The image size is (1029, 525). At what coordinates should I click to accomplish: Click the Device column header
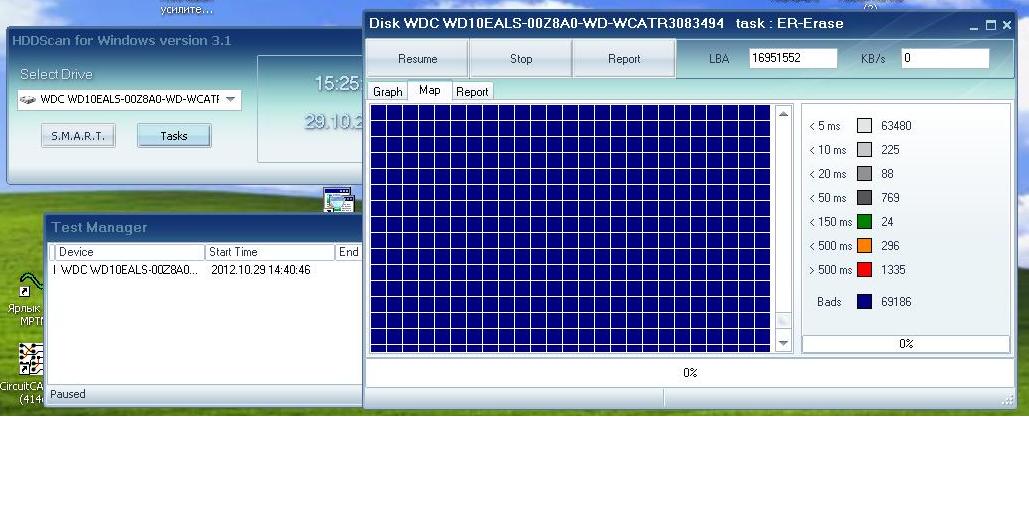pyautogui.click(x=129, y=252)
